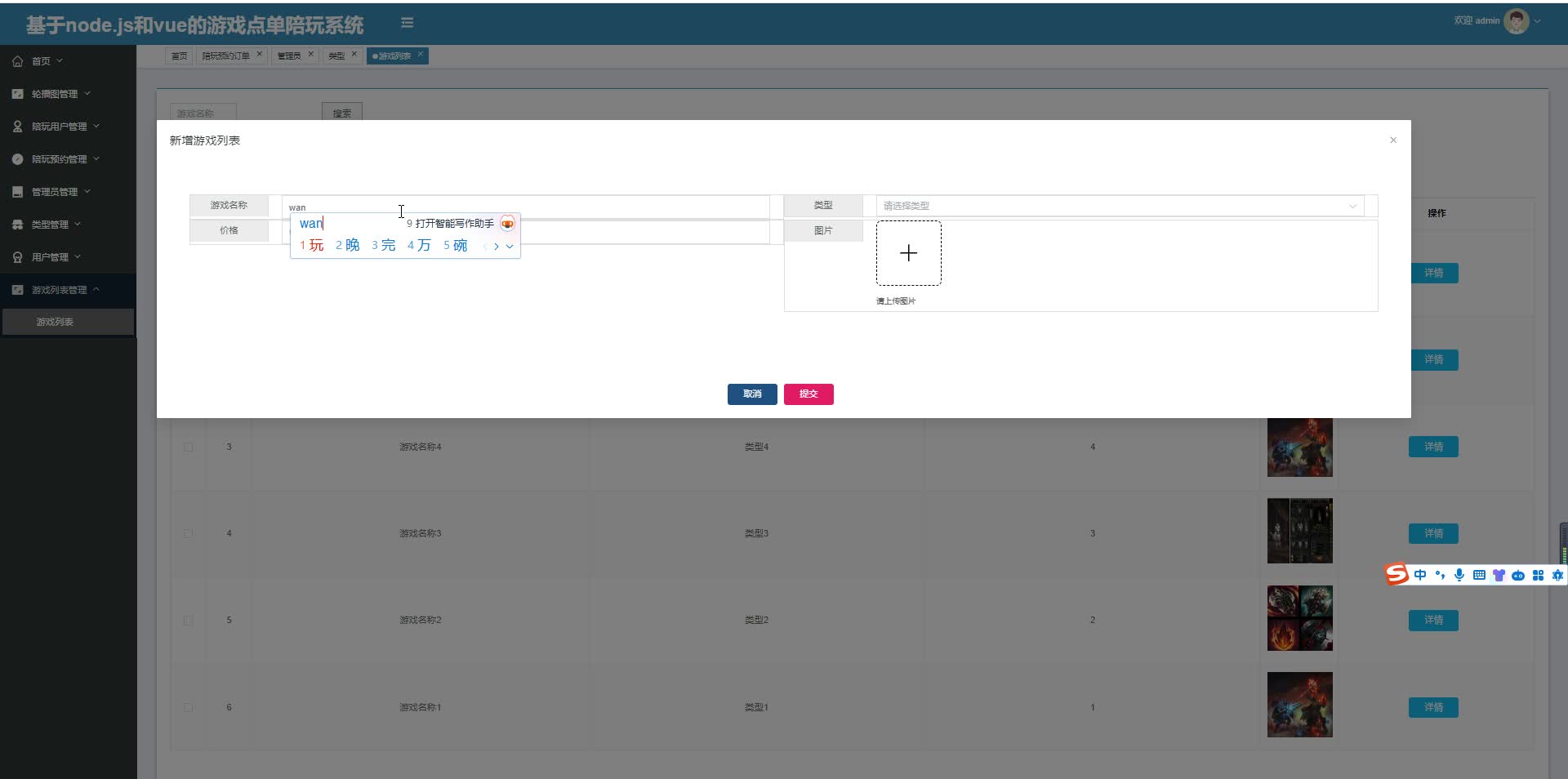Click the smart writing assistant mascot icon
The height and width of the screenshot is (779, 1568).
pos(507,224)
